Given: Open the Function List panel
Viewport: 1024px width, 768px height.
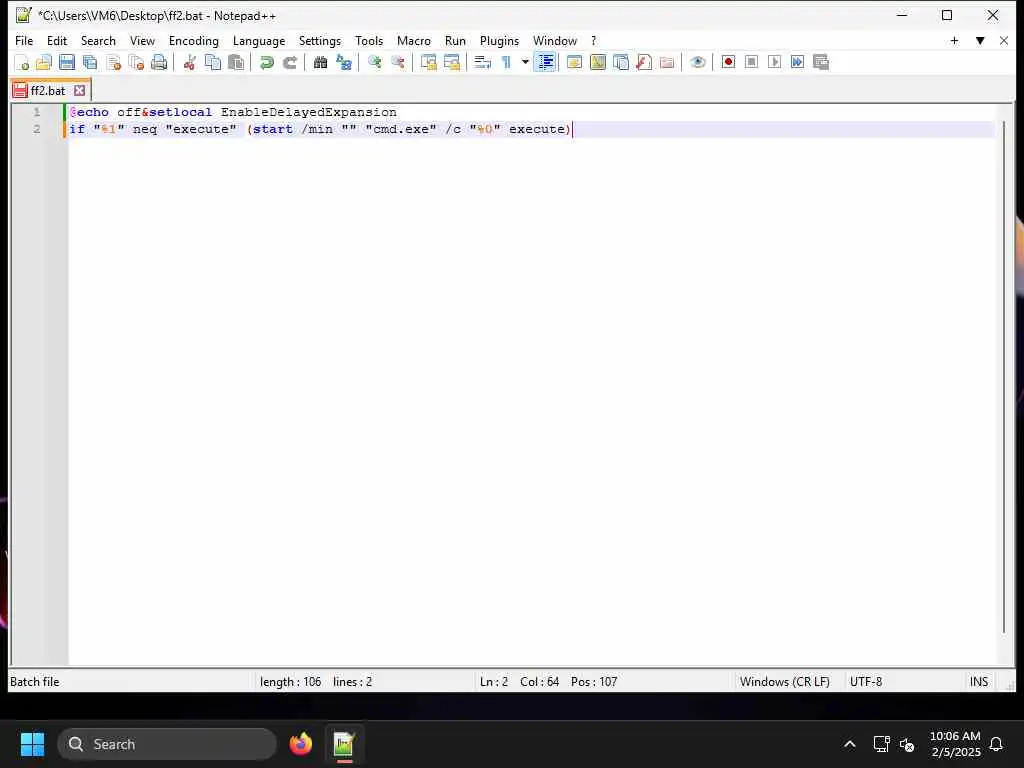Looking at the screenshot, I should [x=644, y=63].
